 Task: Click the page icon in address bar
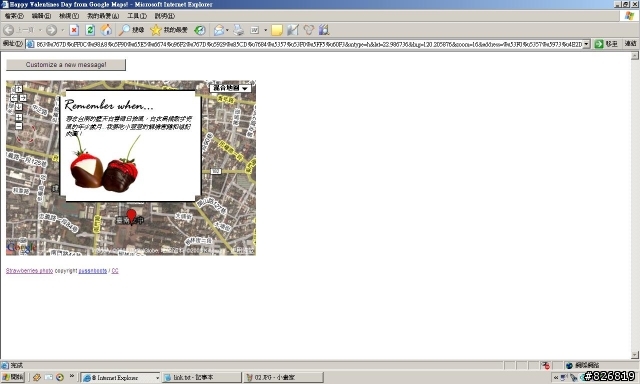click(x=31, y=44)
